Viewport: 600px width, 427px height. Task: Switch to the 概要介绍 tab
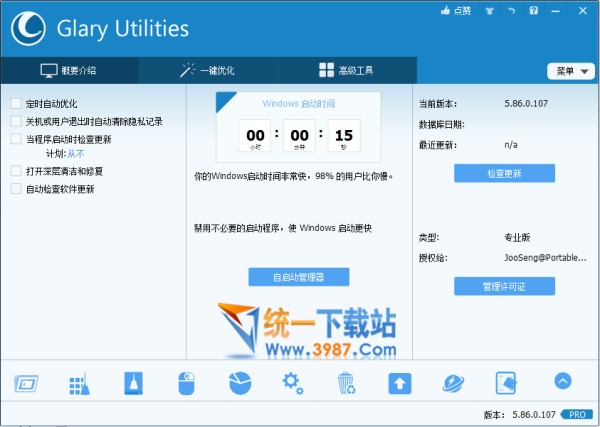69,70
